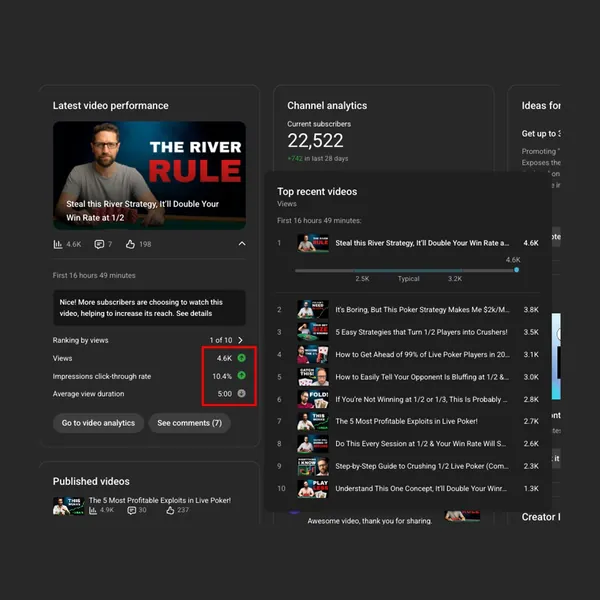
Task: Click the Channel analytics heading
Action: (x=327, y=106)
